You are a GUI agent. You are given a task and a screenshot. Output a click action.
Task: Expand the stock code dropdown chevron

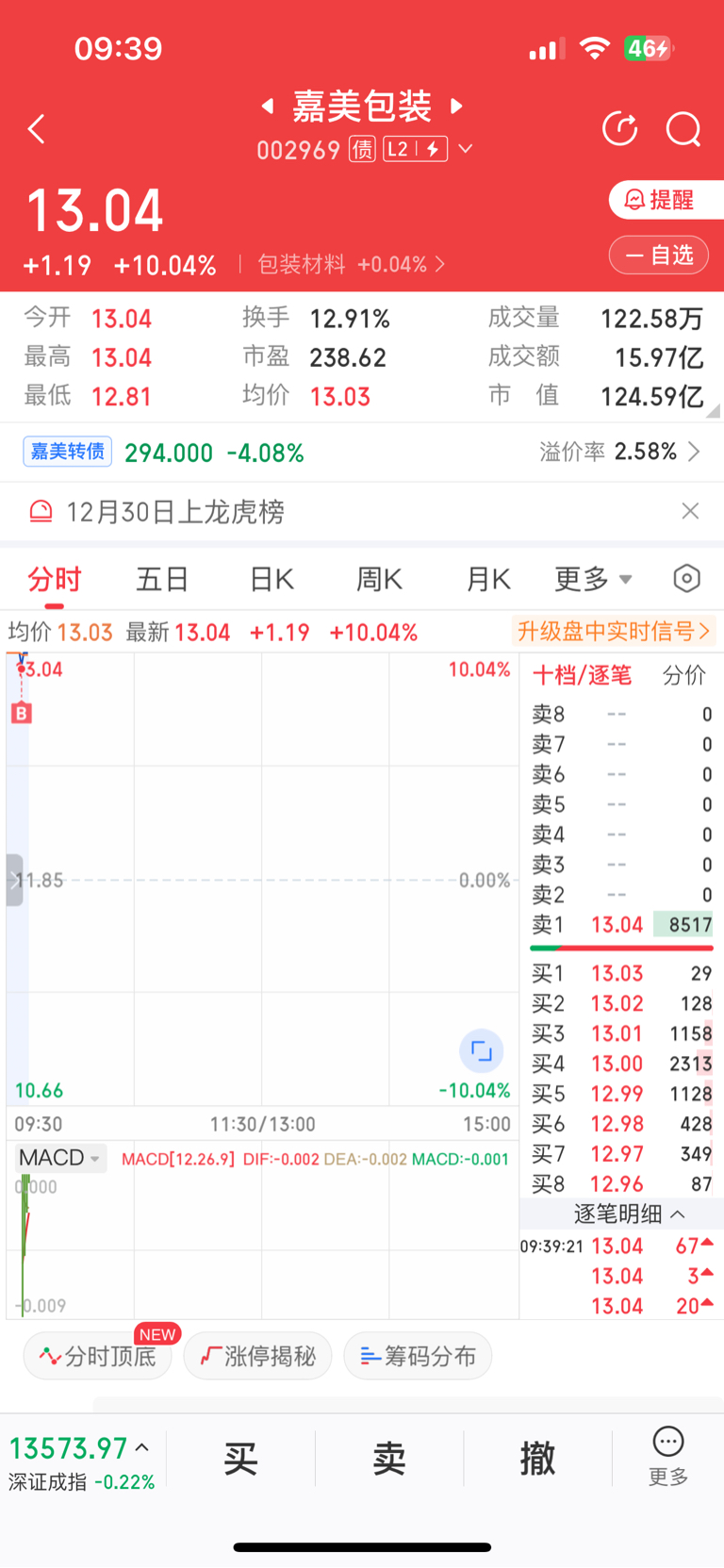tap(465, 149)
